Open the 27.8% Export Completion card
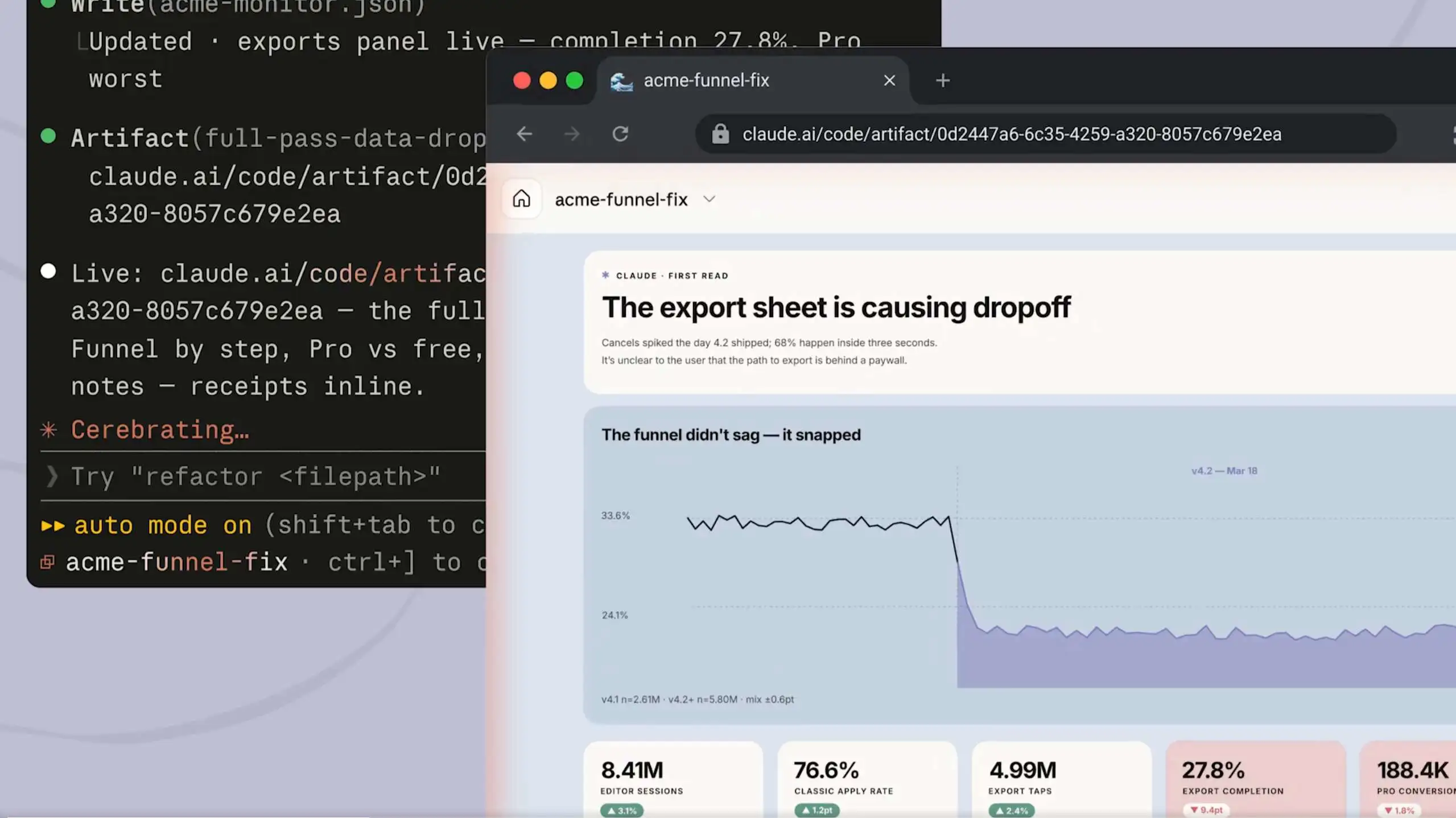The height and width of the screenshot is (818, 1456). pos(1256,779)
